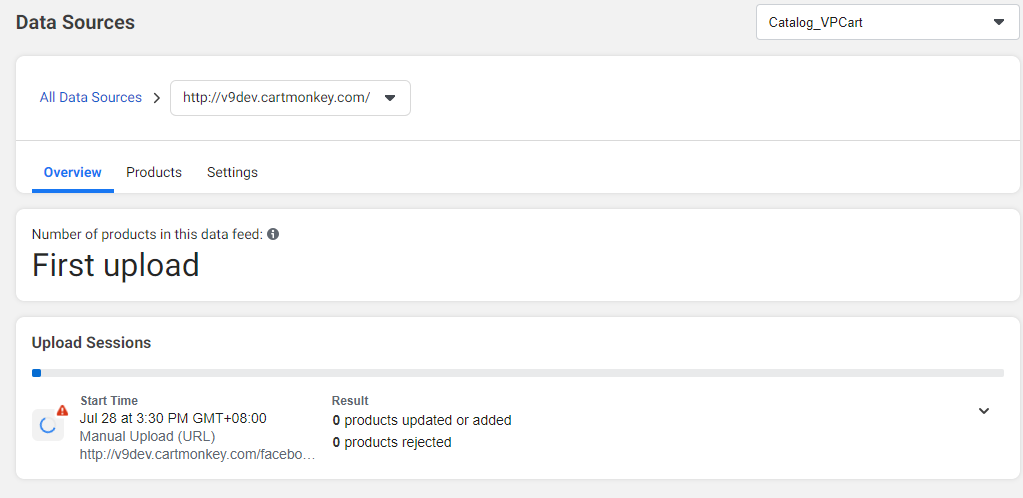The image size is (1023, 498).
Task: Click the caret arrow in Catalog_VPCart selector
Action: [998, 22]
